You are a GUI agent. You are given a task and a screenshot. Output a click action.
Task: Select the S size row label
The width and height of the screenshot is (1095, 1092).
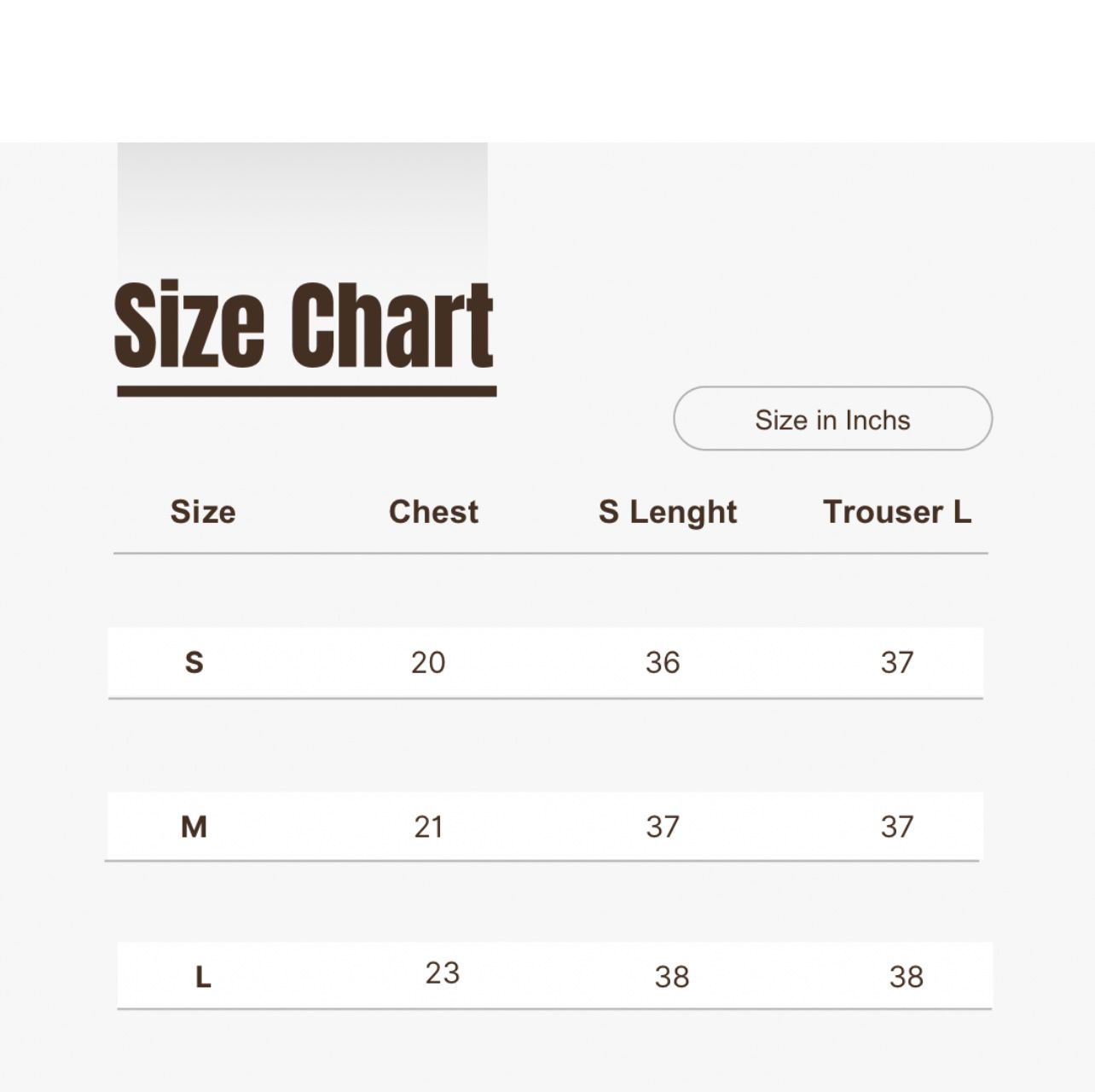(194, 662)
